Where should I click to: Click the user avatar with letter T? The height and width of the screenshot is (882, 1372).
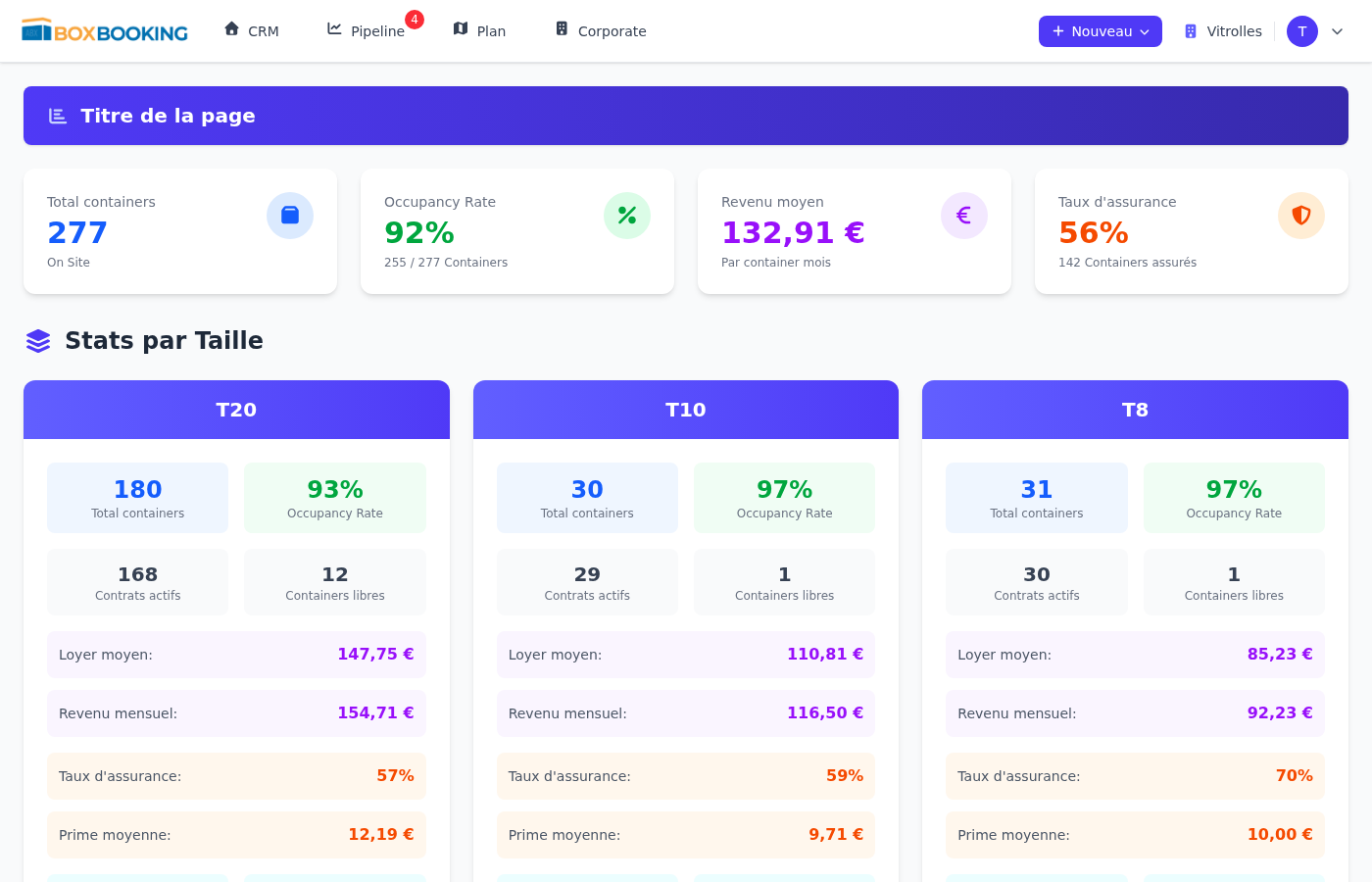pos(1302,31)
